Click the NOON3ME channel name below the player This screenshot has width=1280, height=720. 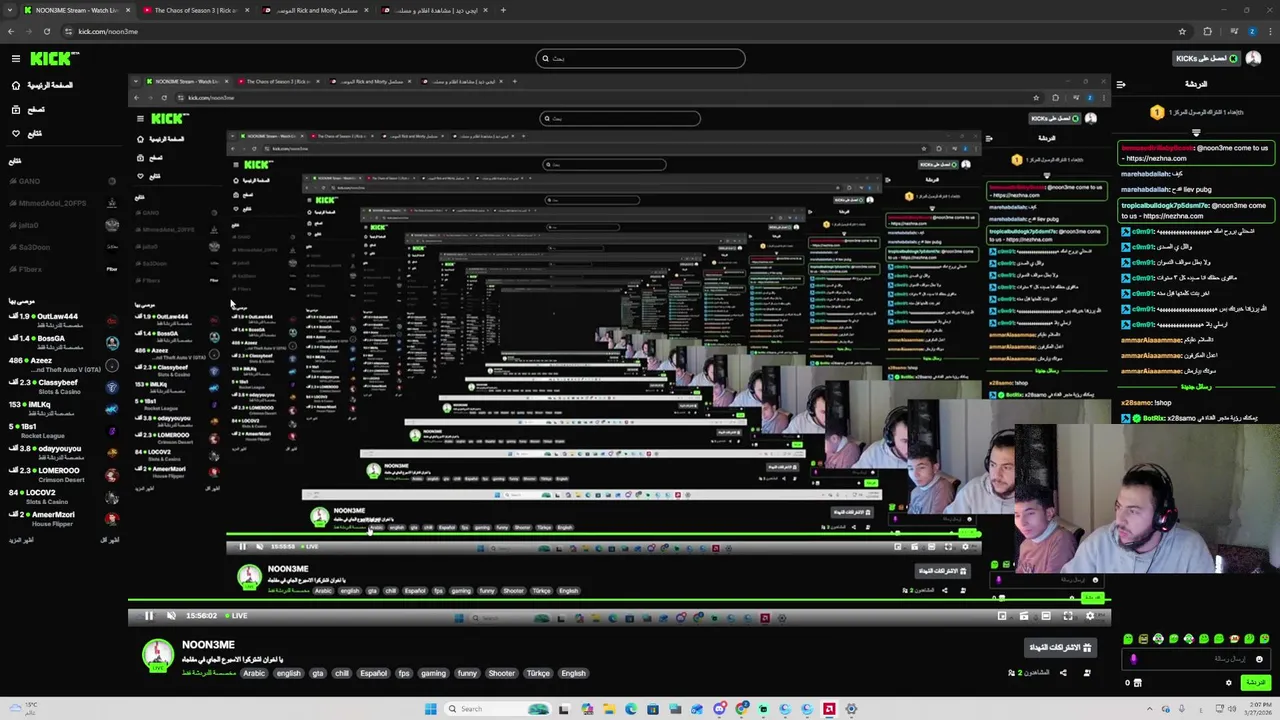208,645
